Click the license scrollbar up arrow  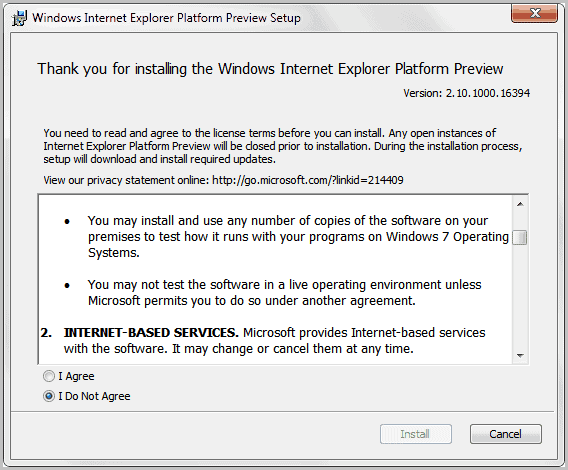coord(520,204)
